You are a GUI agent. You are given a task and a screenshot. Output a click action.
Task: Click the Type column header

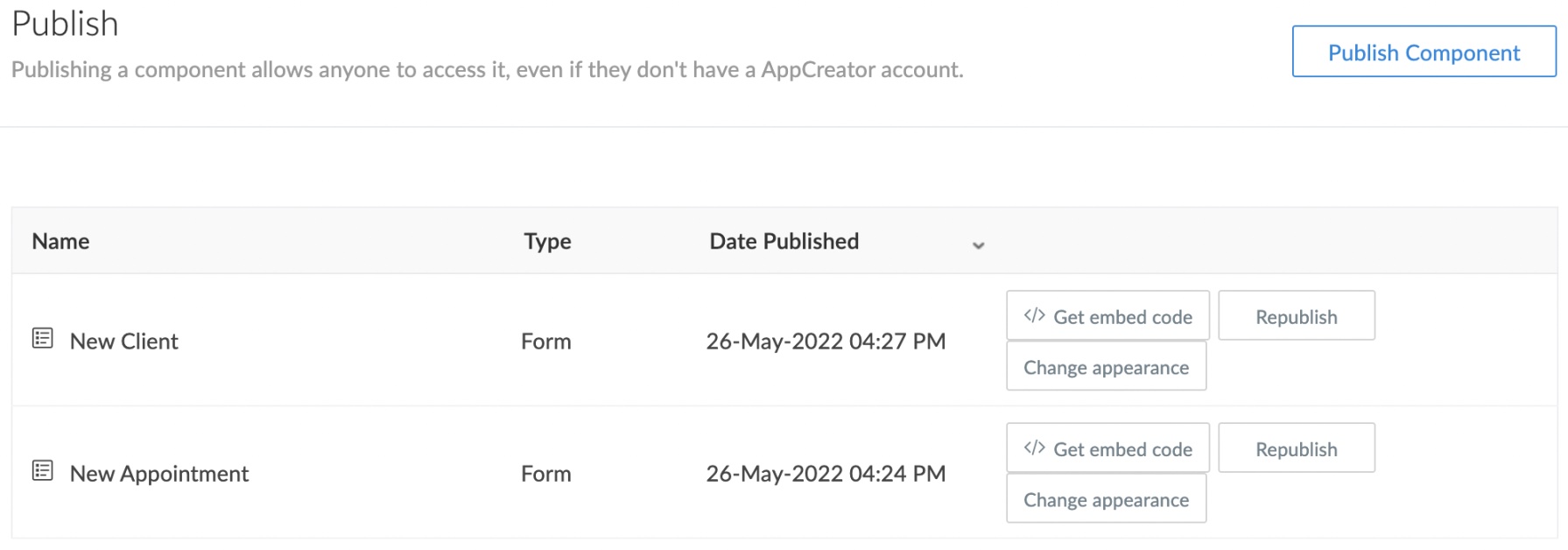pyautogui.click(x=546, y=241)
